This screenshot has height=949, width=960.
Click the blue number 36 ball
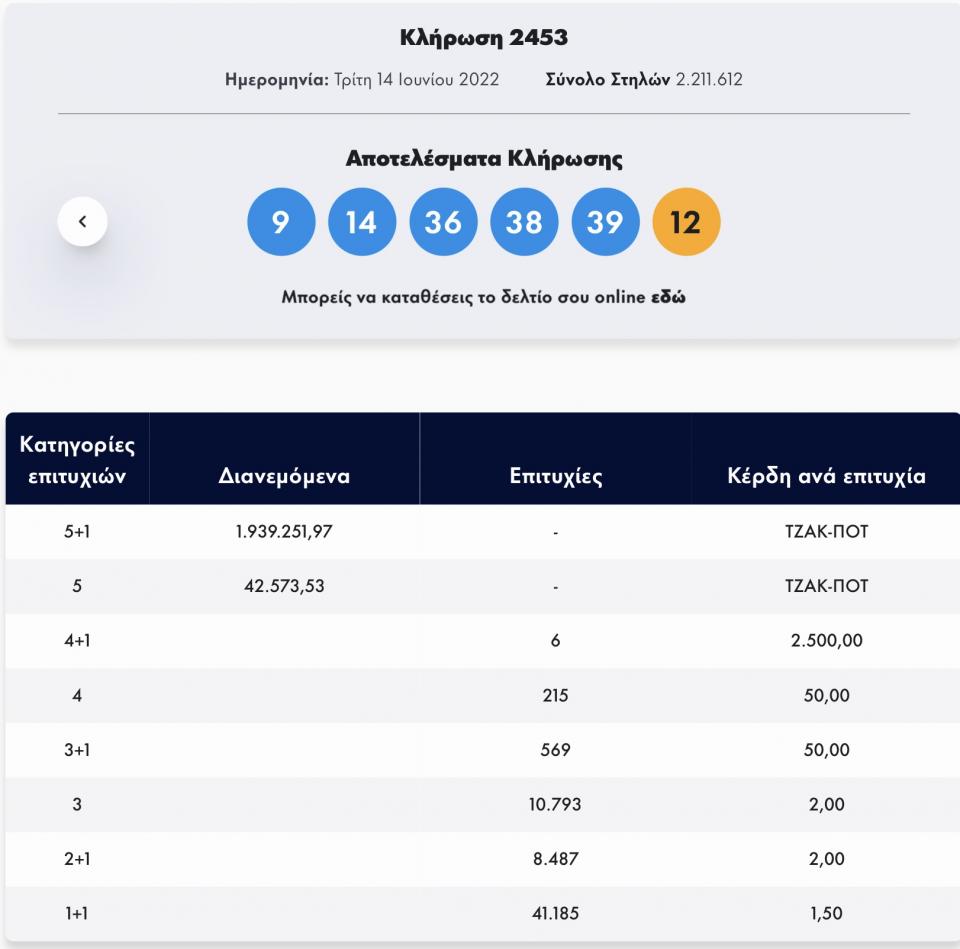click(443, 221)
